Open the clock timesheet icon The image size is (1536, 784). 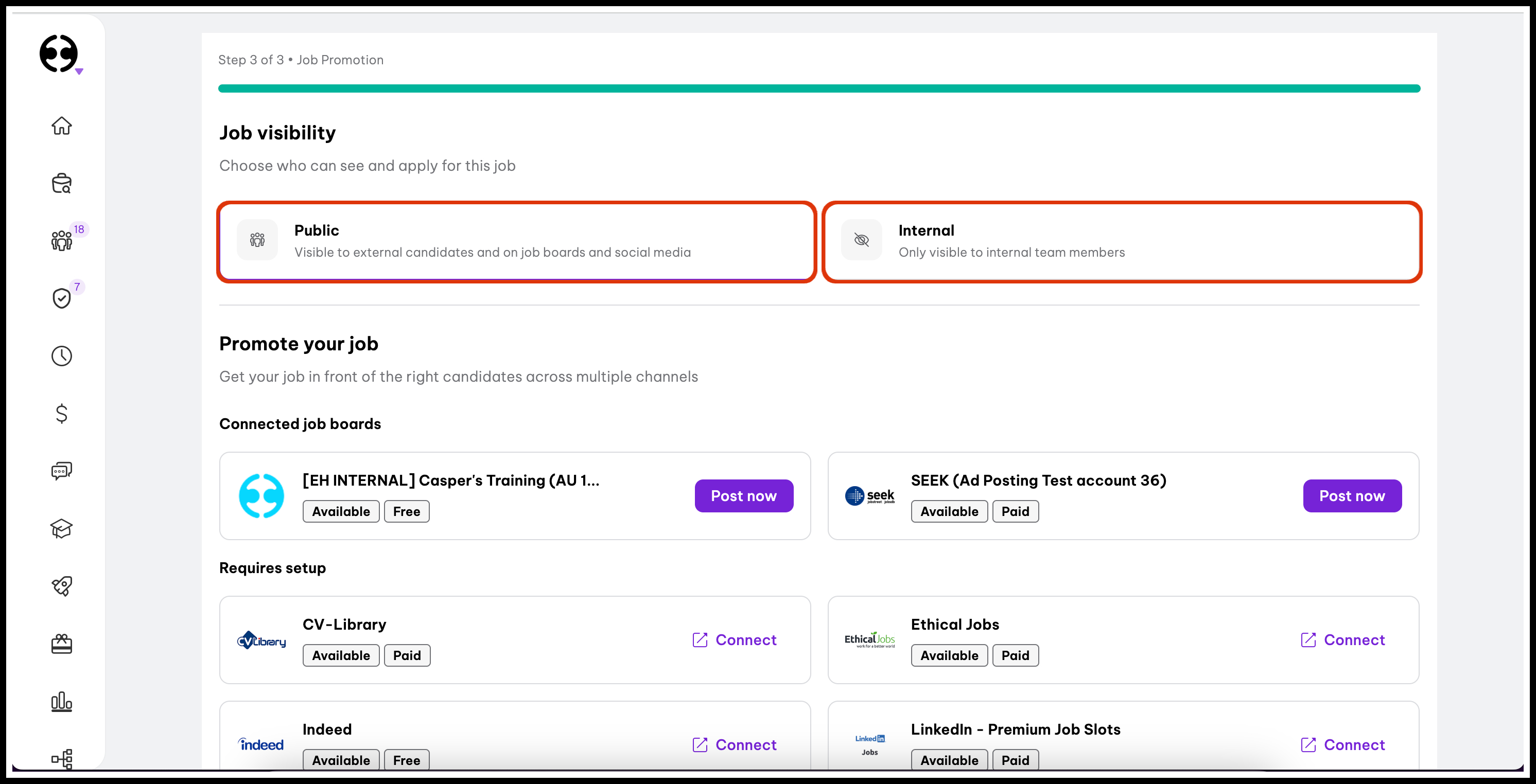61,355
